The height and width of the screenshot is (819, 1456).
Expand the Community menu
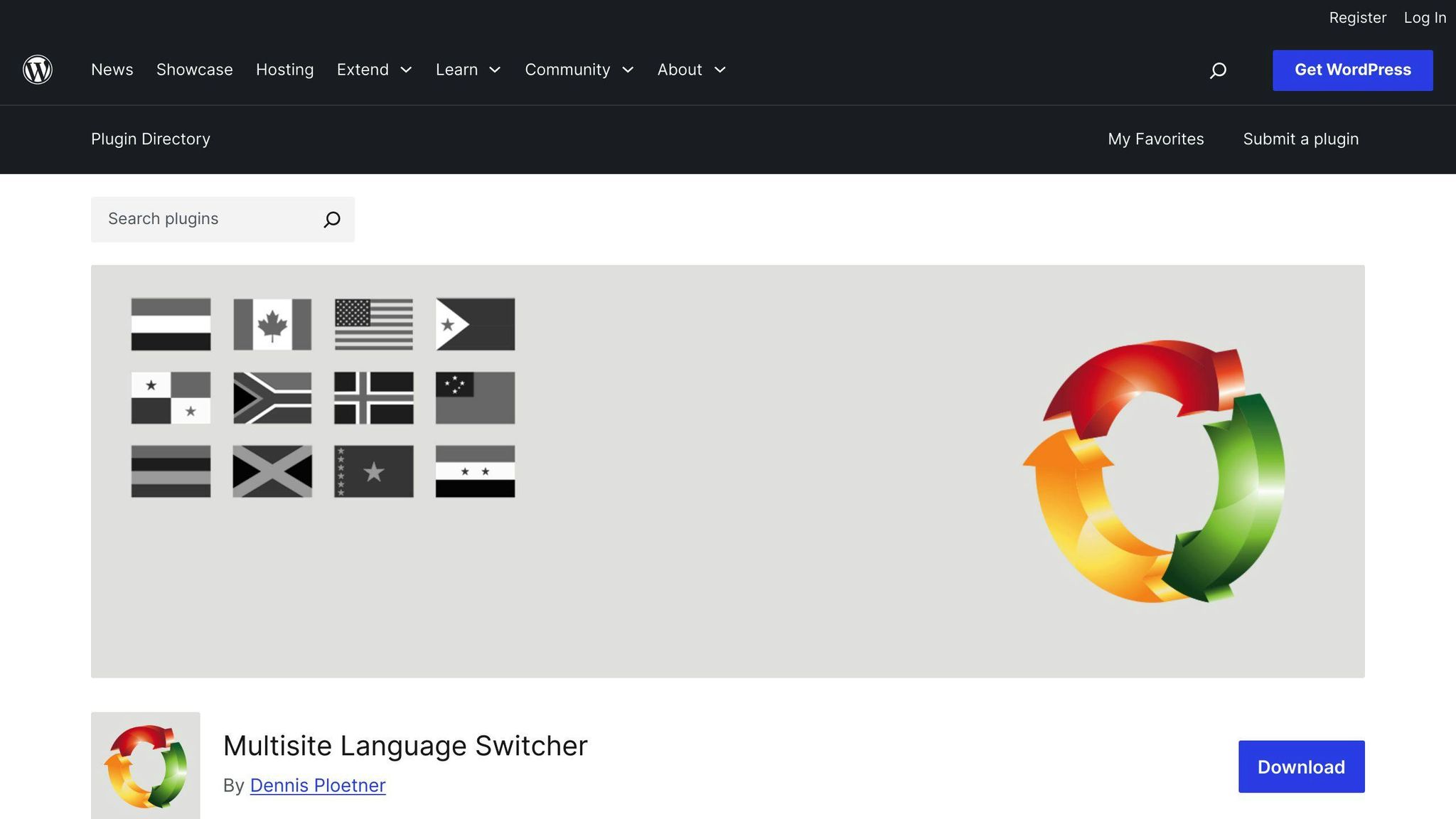[x=579, y=70]
